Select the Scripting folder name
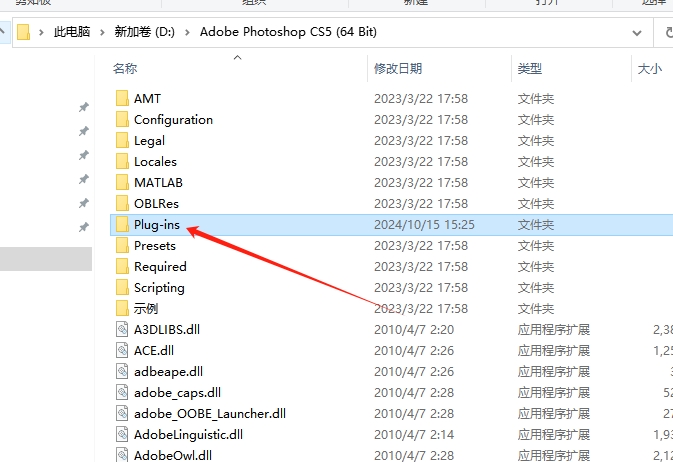The height and width of the screenshot is (462, 673). (x=159, y=288)
